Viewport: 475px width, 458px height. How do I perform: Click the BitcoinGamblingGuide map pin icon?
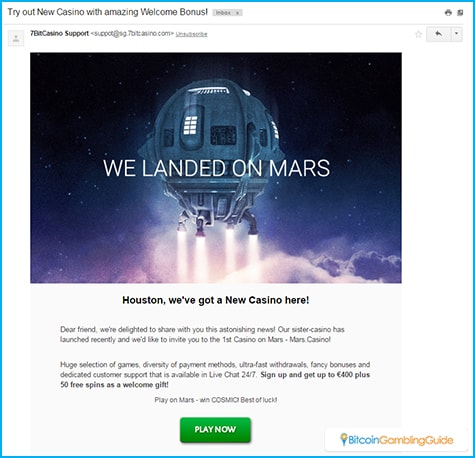coord(344,439)
